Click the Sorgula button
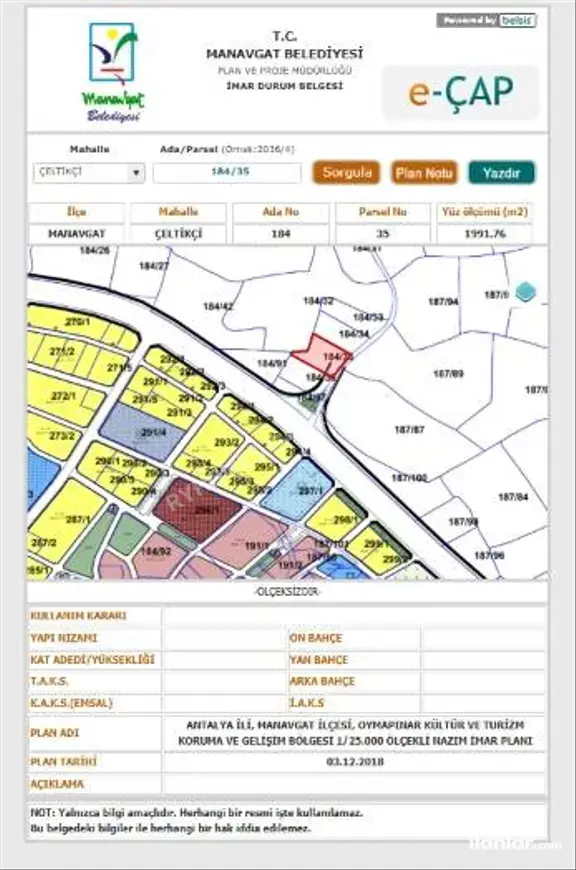Image resolution: width=576 pixels, height=870 pixels. (x=347, y=173)
